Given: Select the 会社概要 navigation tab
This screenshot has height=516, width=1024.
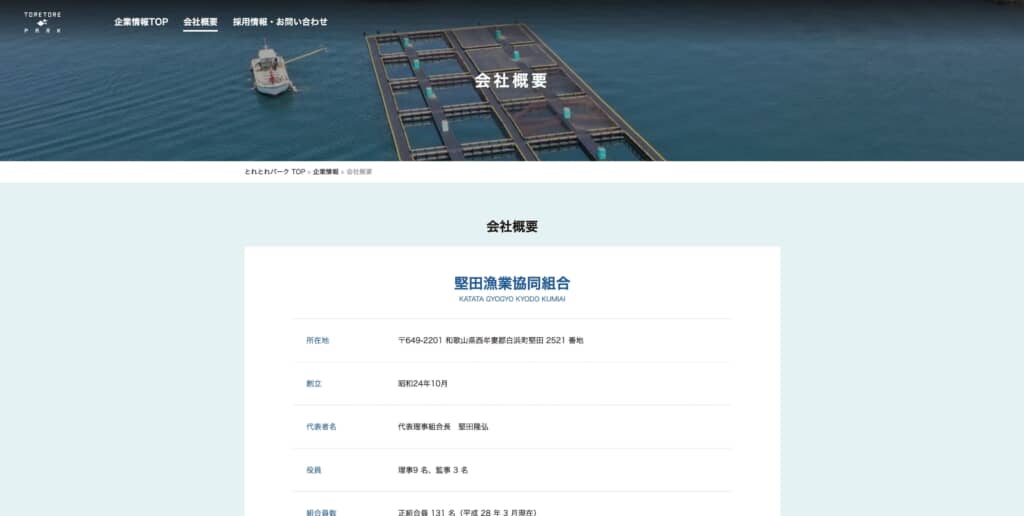Looking at the screenshot, I should point(200,22).
